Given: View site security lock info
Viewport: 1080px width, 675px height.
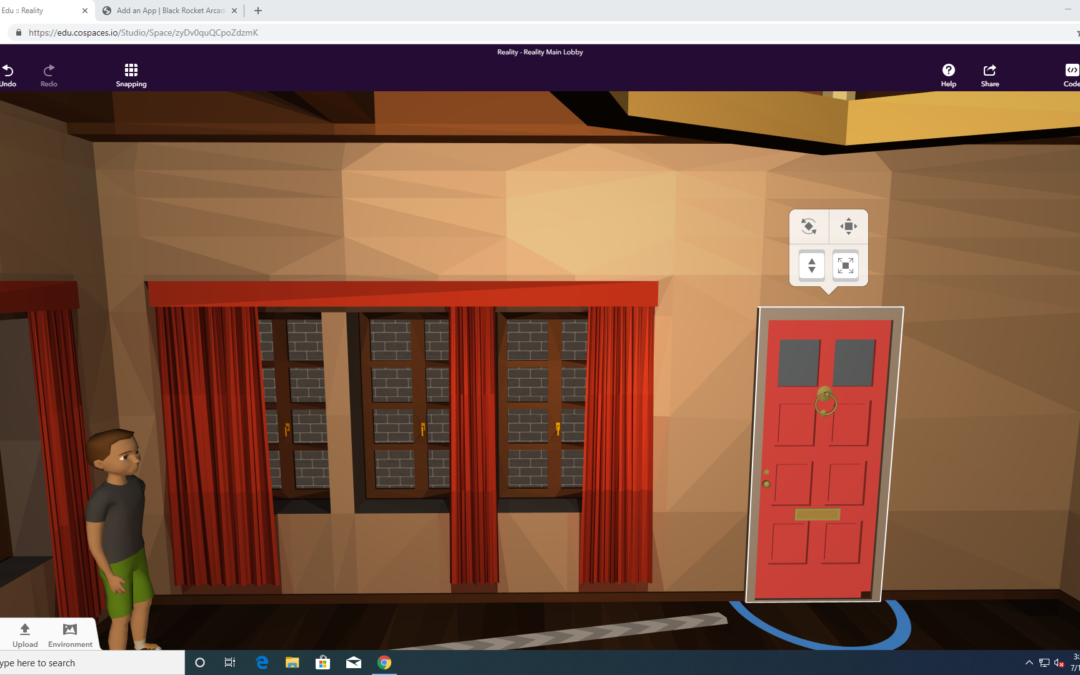Looking at the screenshot, I should [x=17, y=32].
